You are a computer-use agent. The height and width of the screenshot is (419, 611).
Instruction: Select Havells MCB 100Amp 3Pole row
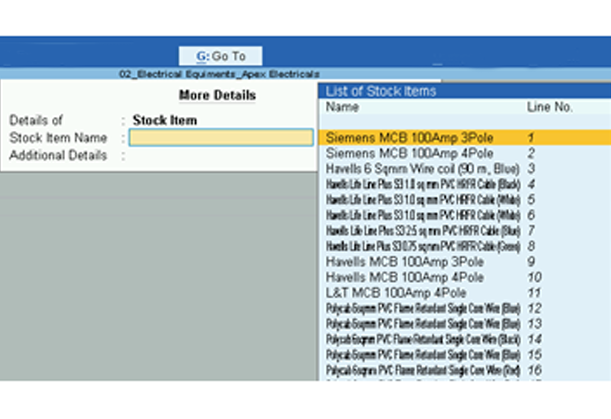[464, 262]
